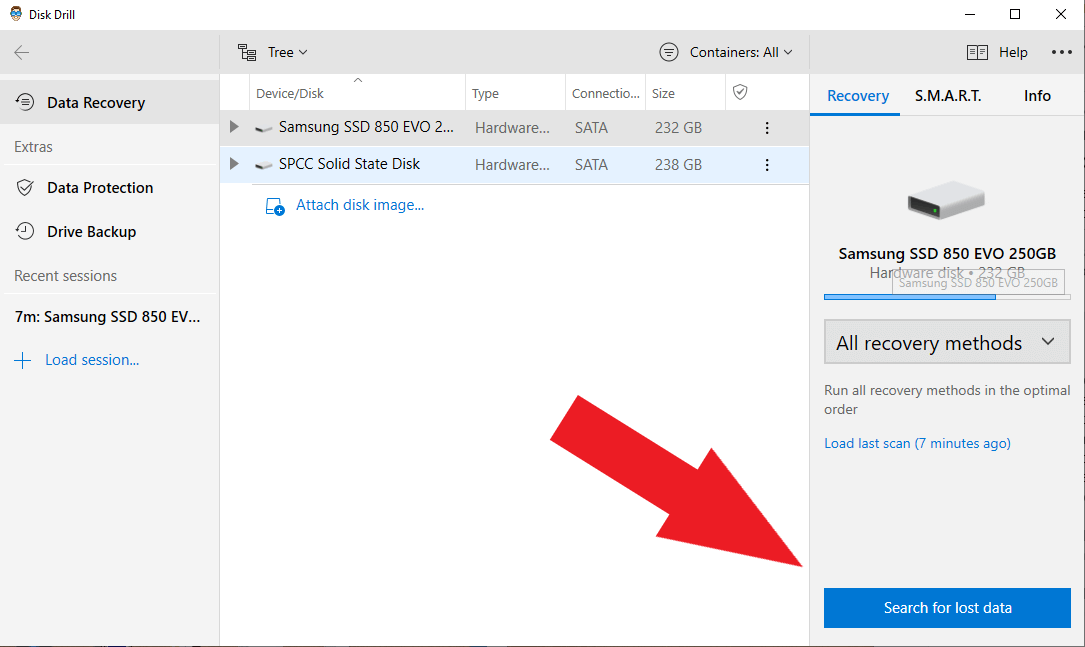The image size is (1085, 647).
Task: Click the Help book icon
Action: click(x=977, y=53)
